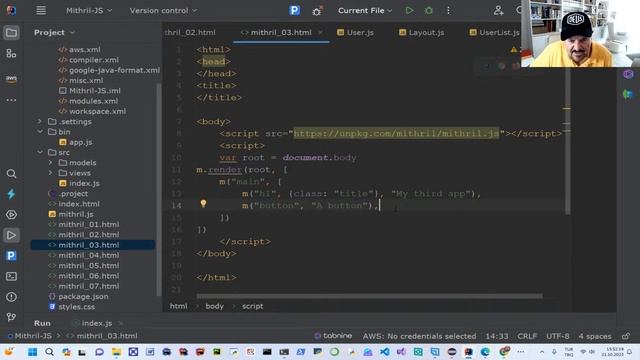
Task: Open workspace.xml in project tree
Action: tap(97, 111)
